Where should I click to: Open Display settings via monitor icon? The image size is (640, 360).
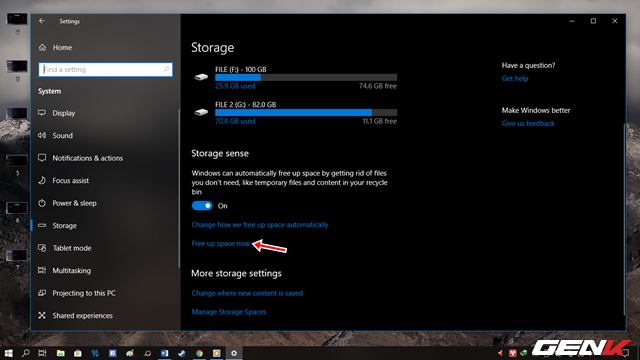tap(42, 113)
